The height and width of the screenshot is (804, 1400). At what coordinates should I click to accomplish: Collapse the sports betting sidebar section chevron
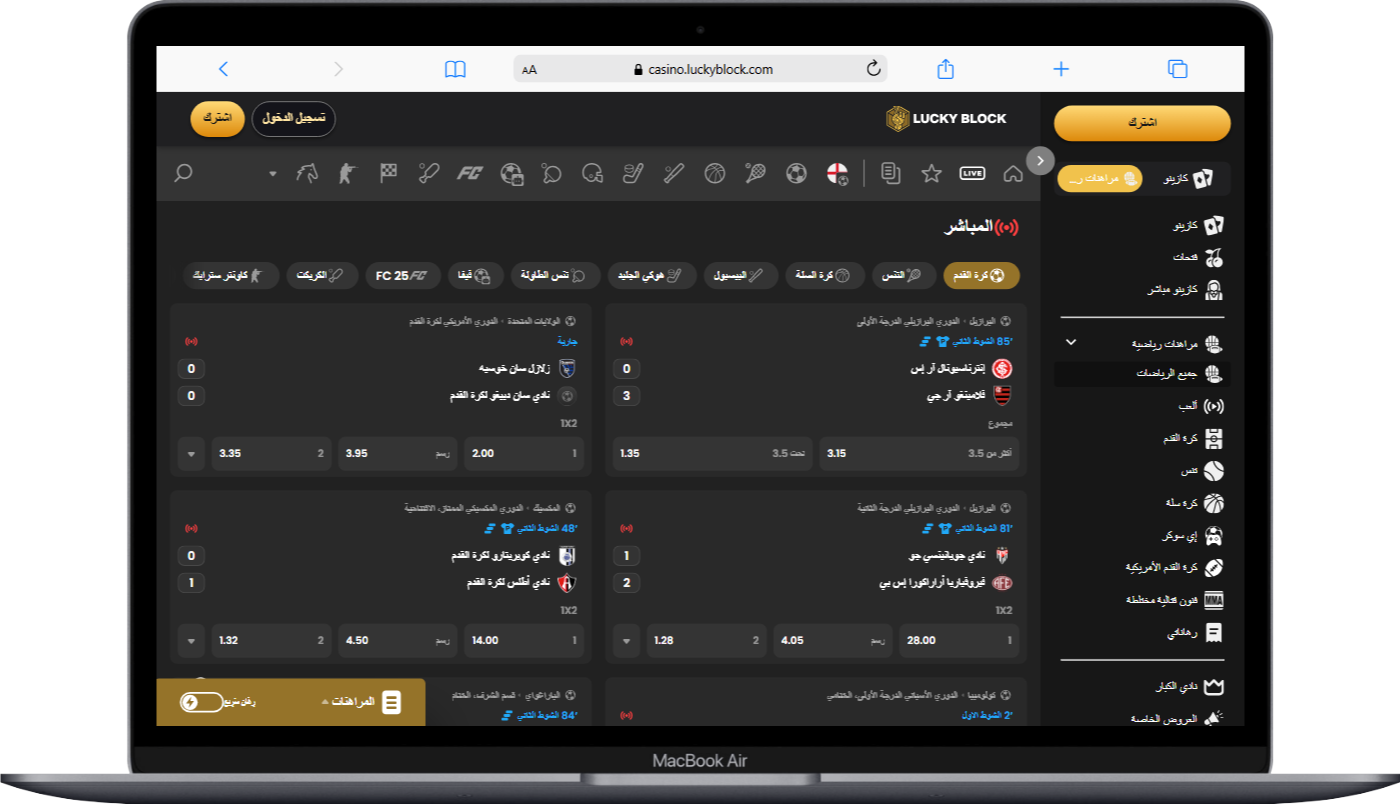[1071, 342]
